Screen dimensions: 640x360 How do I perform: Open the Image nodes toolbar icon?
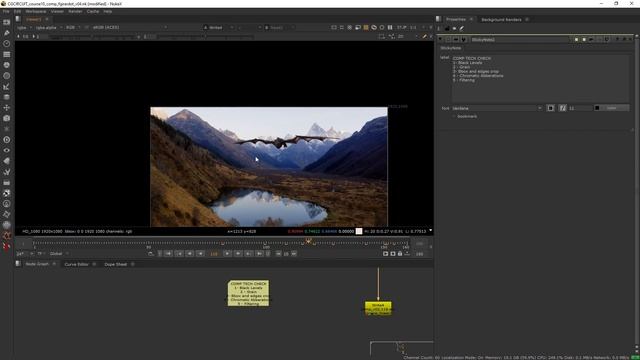[x=7, y=22]
